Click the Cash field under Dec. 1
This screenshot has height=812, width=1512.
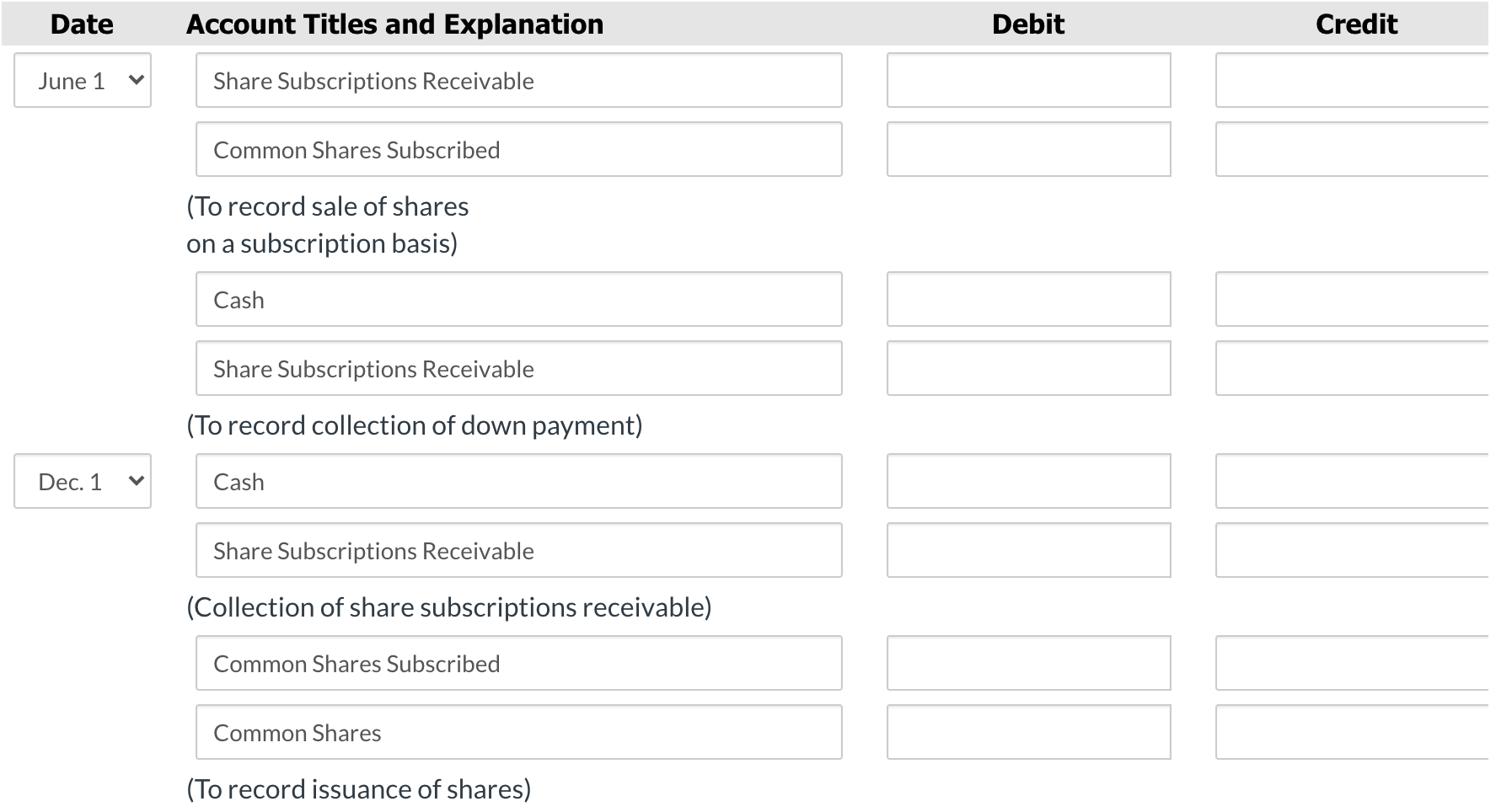point(518,481)
